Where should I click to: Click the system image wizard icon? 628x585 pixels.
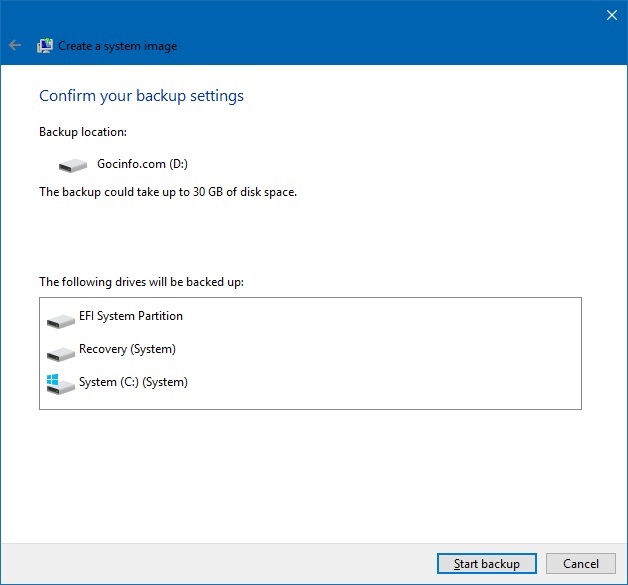pyautogui.click(x=45, y=46)
